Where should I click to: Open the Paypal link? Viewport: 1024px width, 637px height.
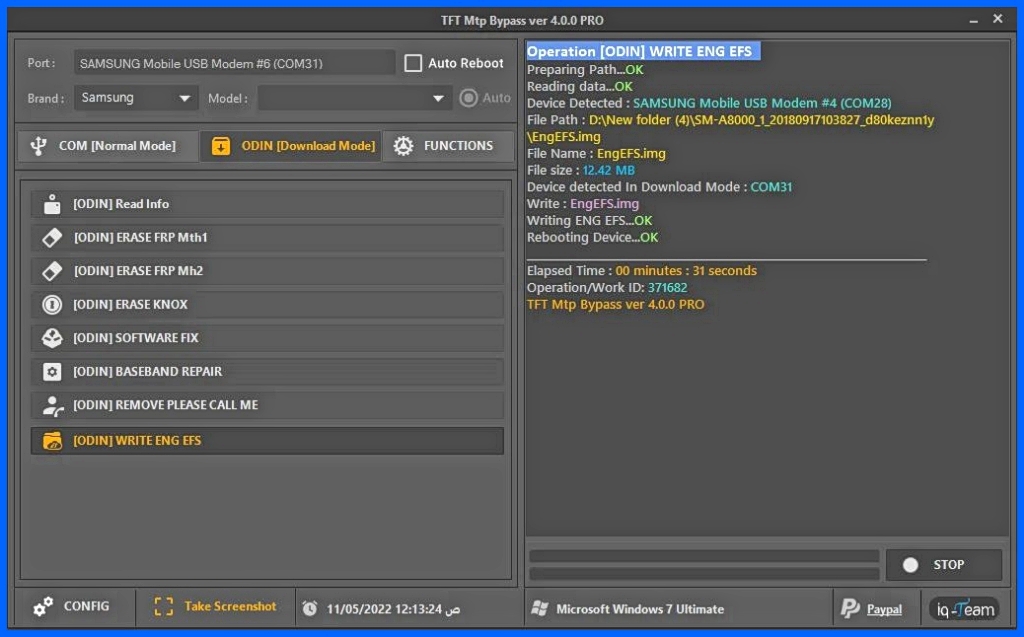[884, 610]
